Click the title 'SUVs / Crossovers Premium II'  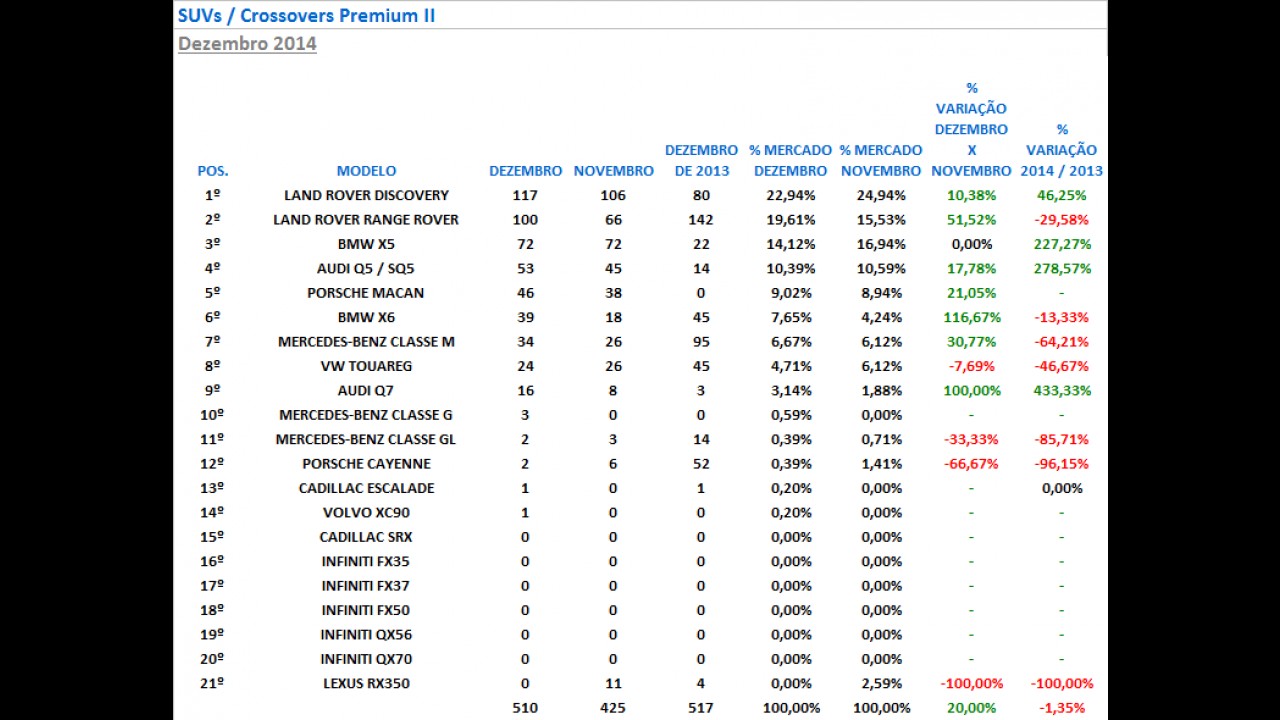pos(306,15)
